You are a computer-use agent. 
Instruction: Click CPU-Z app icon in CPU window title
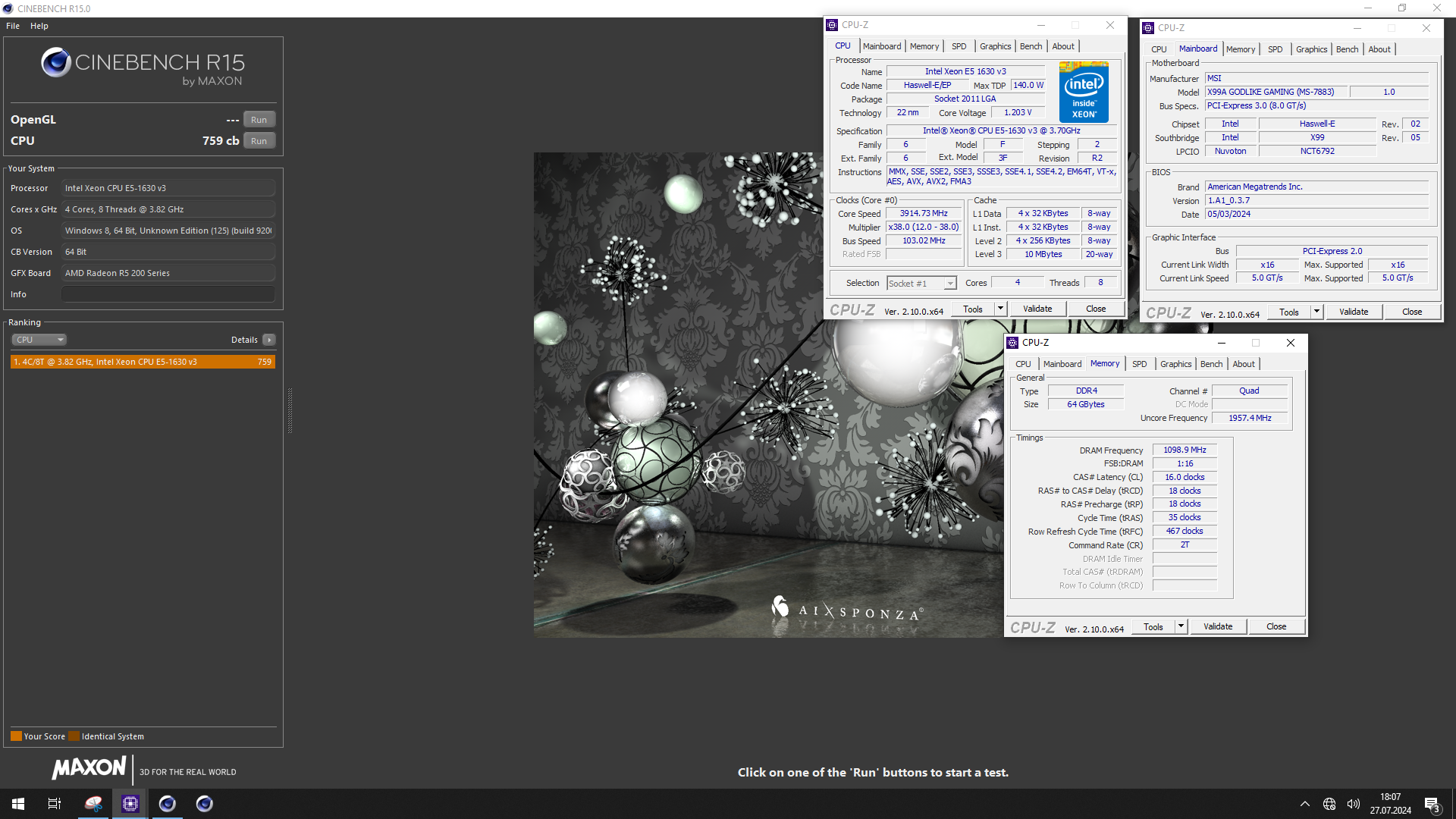click(x=832, y=25)
